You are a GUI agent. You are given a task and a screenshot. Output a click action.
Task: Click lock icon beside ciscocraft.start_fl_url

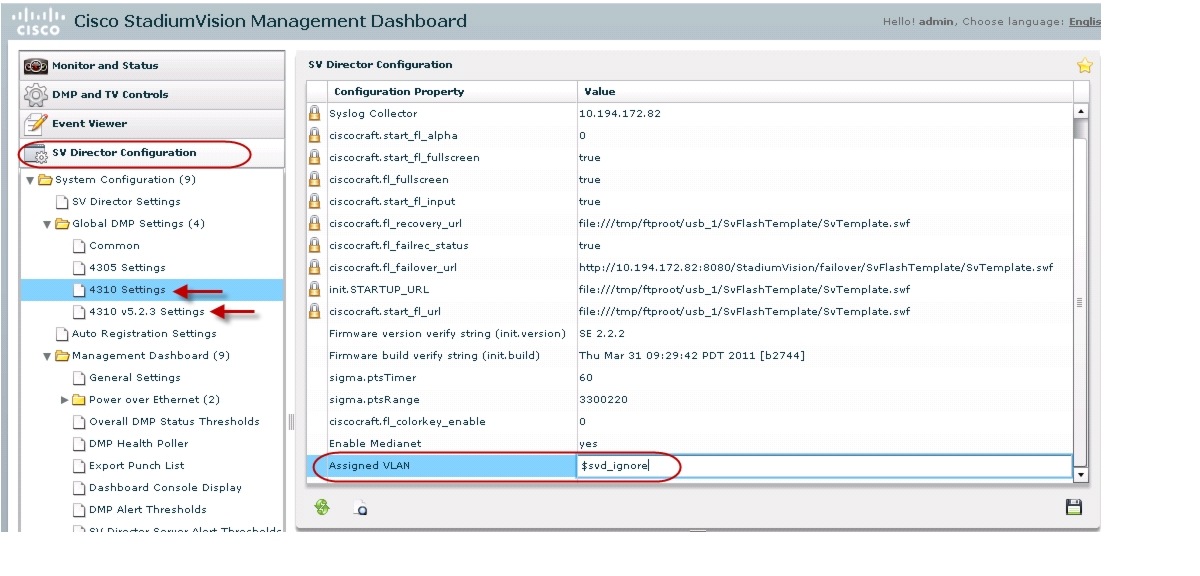coord(314,311)
